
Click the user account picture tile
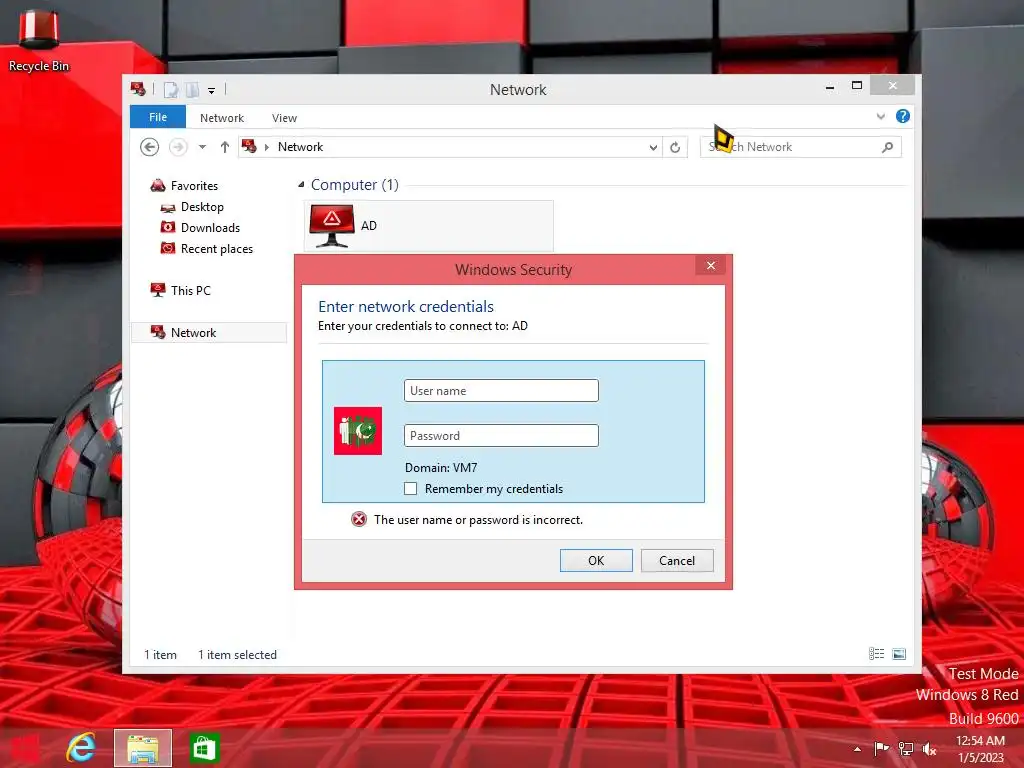click(358, 430)
